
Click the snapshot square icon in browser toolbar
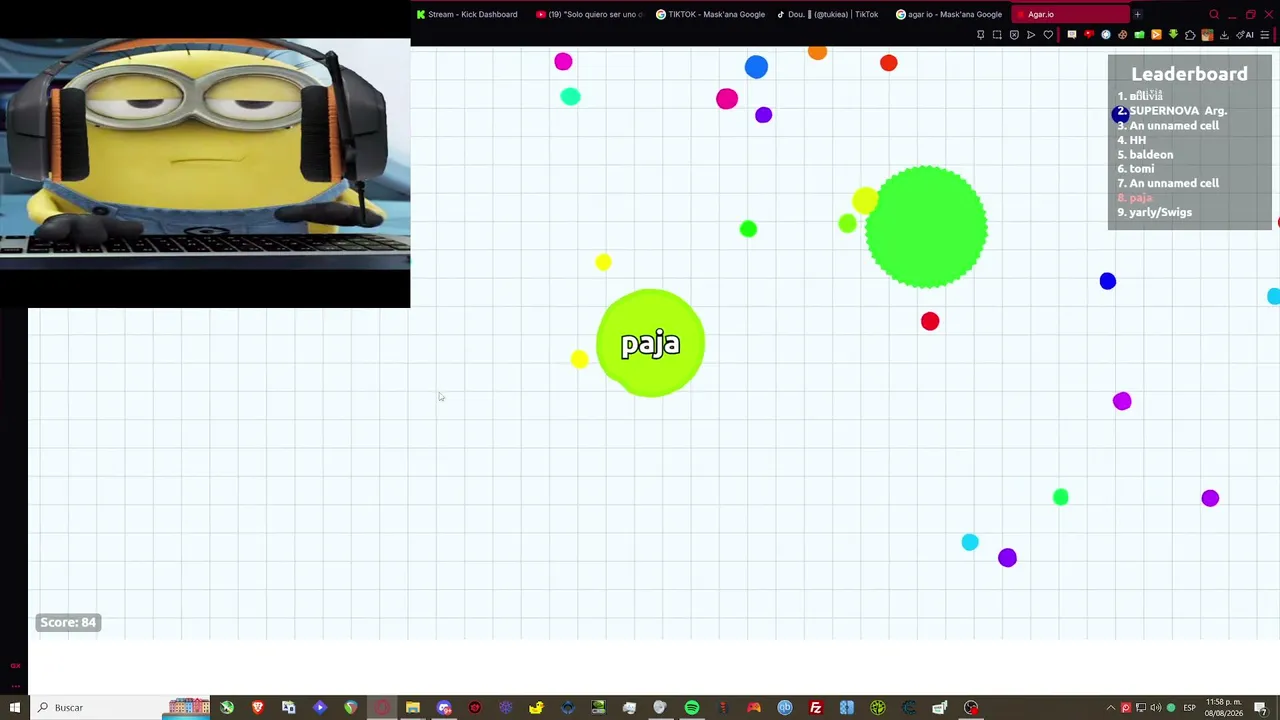click(997, 35)
